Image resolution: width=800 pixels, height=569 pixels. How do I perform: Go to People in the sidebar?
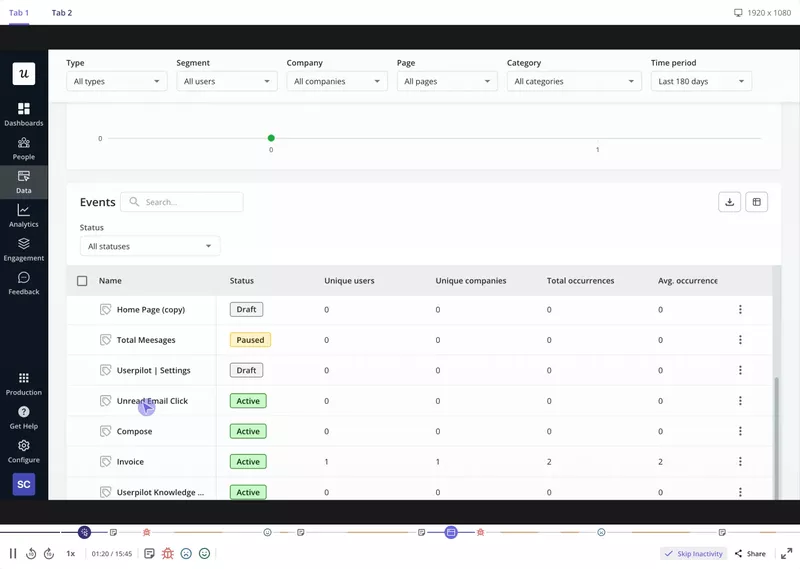[x=23, y=148]
